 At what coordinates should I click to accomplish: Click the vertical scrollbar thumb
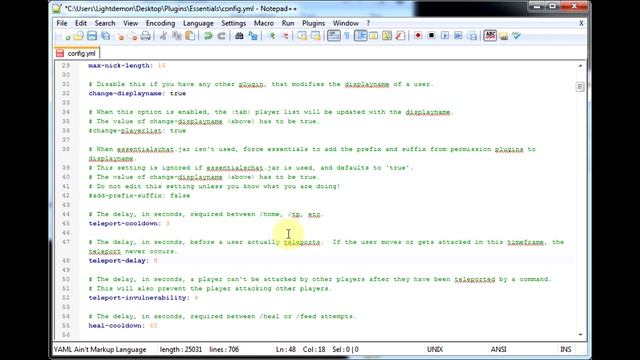580,87
